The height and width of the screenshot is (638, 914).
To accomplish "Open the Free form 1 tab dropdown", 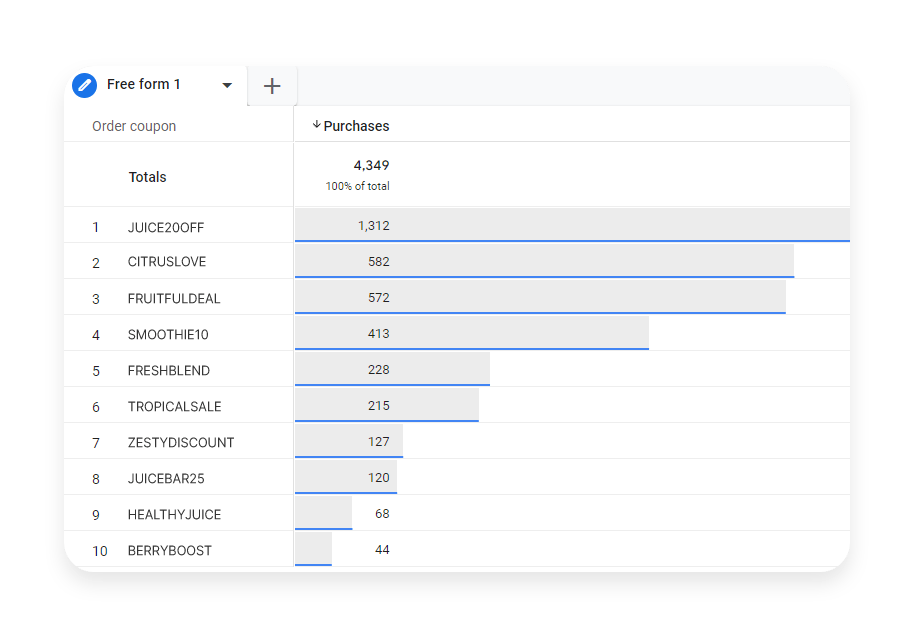I will [x=227, y=86].
